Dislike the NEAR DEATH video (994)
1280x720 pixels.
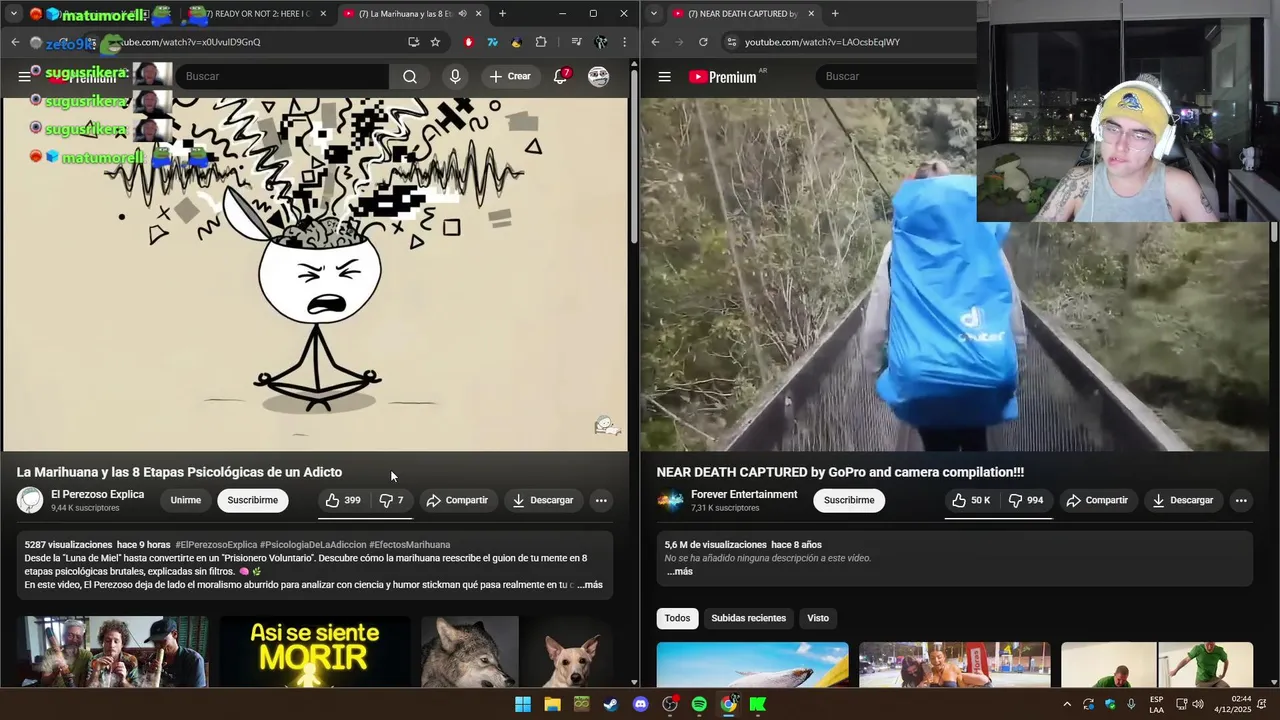tap(1026, 500)
